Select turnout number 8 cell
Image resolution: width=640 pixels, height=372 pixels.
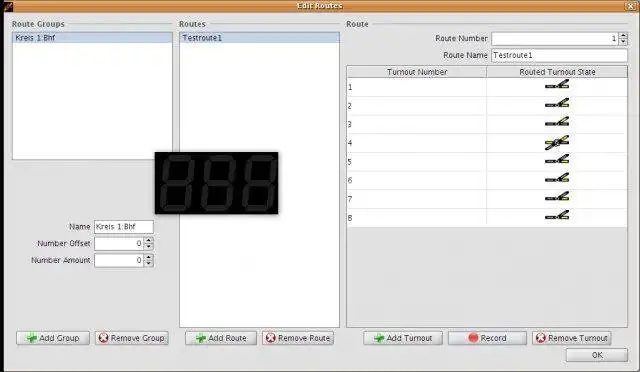[x=417, y=218]
